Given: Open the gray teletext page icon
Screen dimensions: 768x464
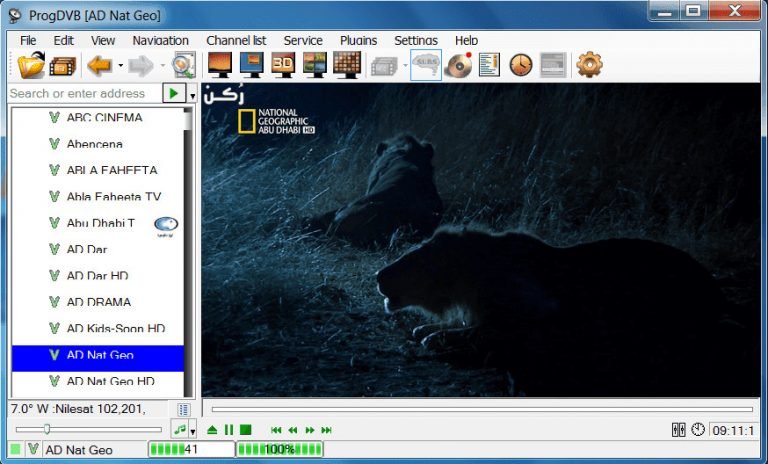Looking at the screenshot, I should (553, 65).
